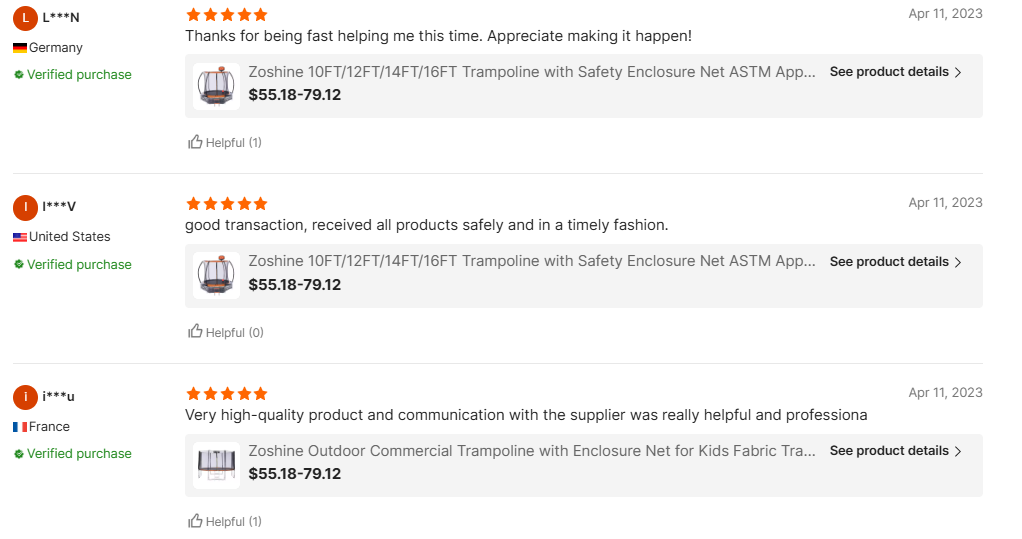Open Zoshine Outdoor Commercial Trampoline title link
The image size is (1022, 539).
tap(532, 451)
